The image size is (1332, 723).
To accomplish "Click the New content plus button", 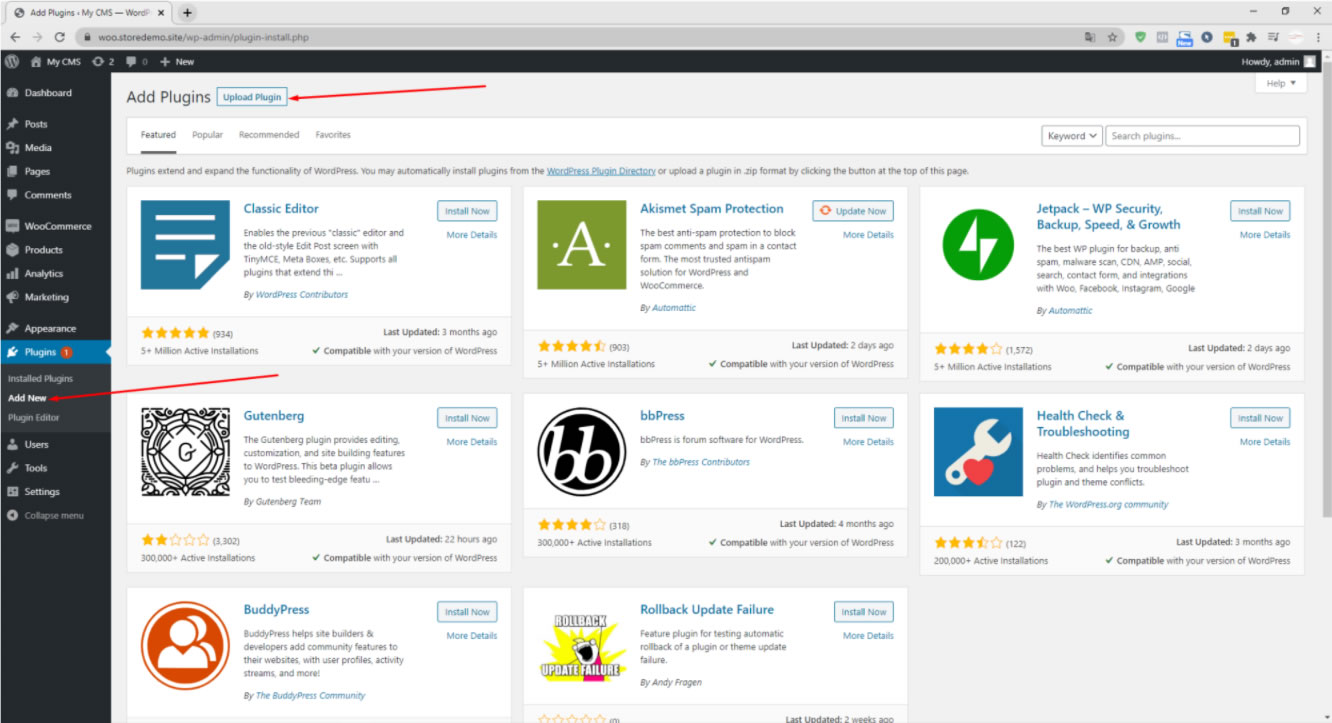I will coord(177,61).
